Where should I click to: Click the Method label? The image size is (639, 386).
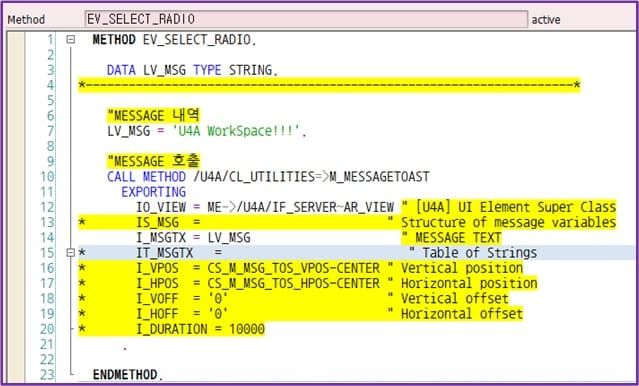click(26, 20)
